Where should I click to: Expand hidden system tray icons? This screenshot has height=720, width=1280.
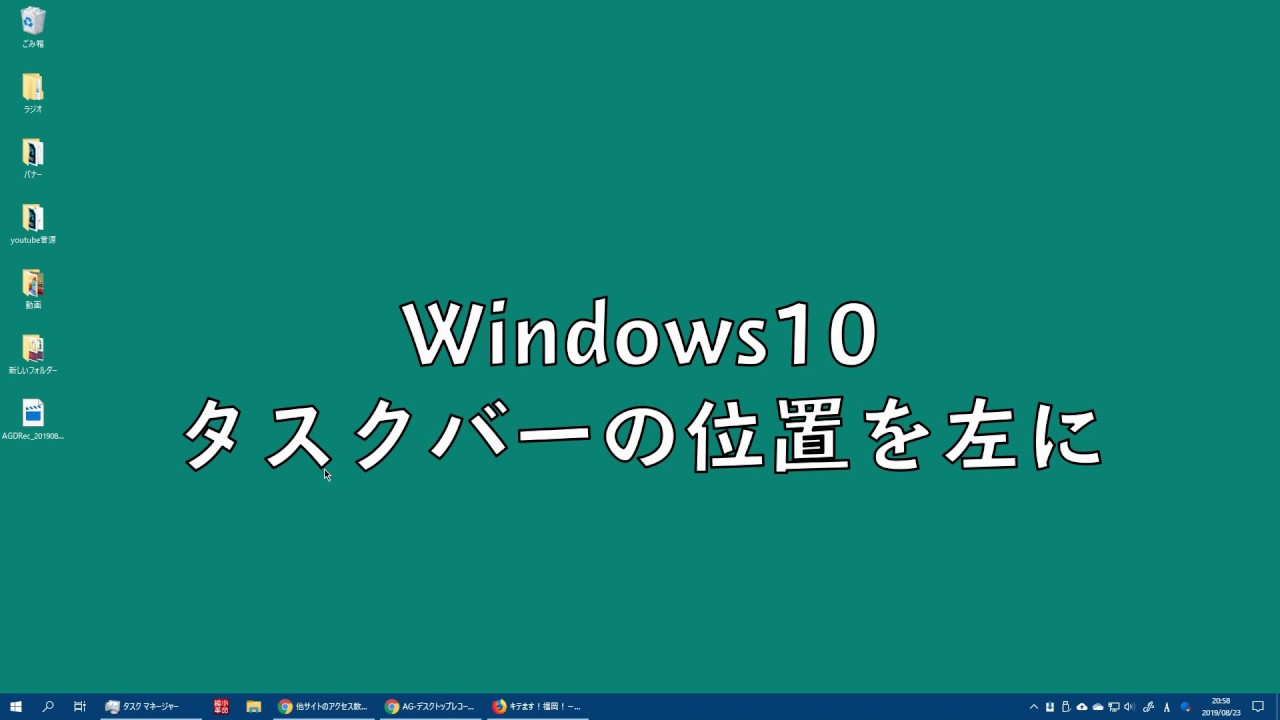pyautogui.click(x=1034, y=707)
